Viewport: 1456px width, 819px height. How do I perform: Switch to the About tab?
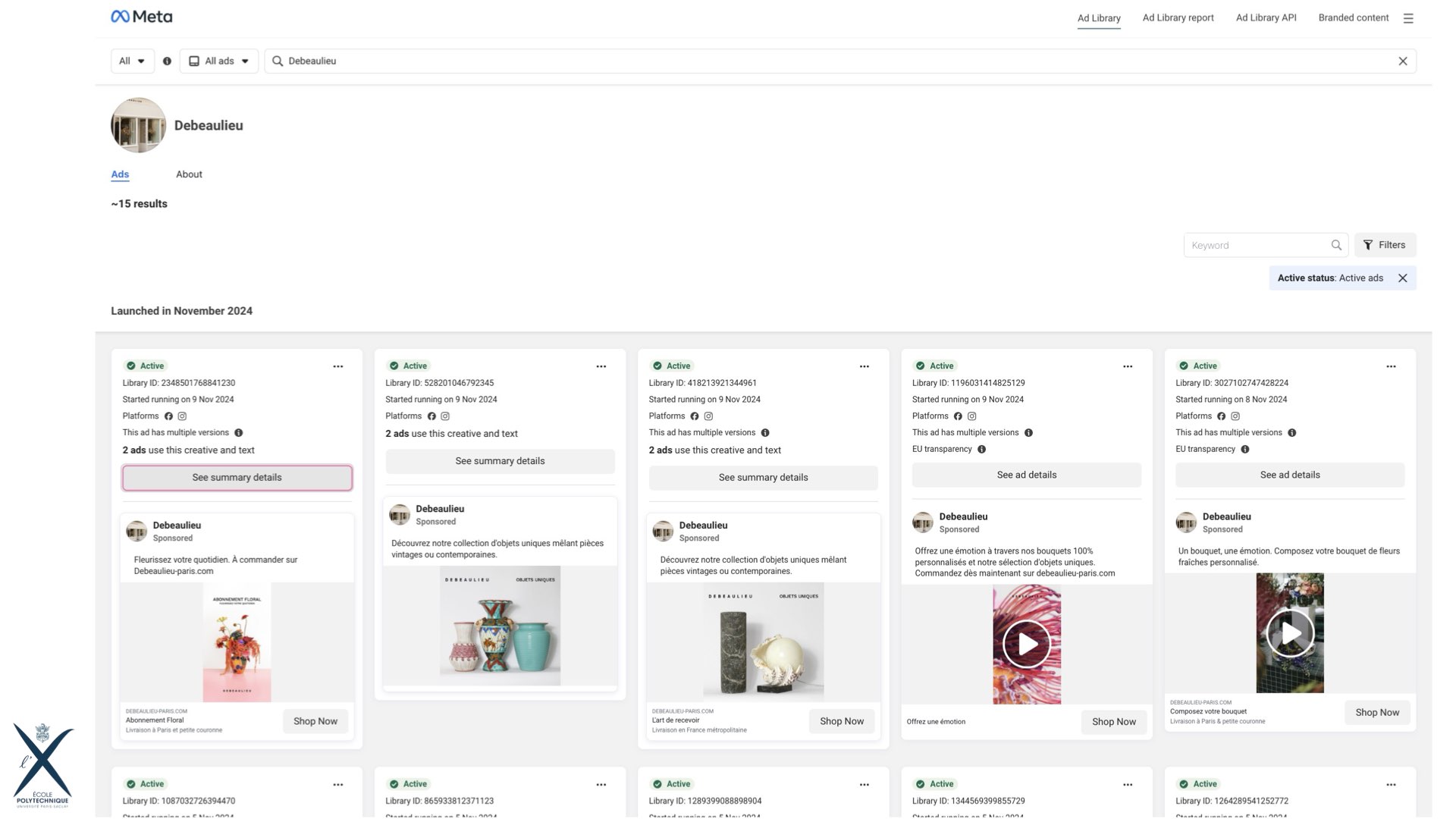[x=189, y=174]
